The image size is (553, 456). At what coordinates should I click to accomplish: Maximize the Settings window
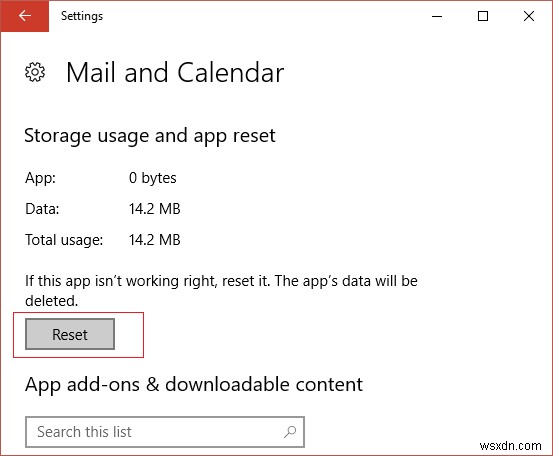click(483, 16)
